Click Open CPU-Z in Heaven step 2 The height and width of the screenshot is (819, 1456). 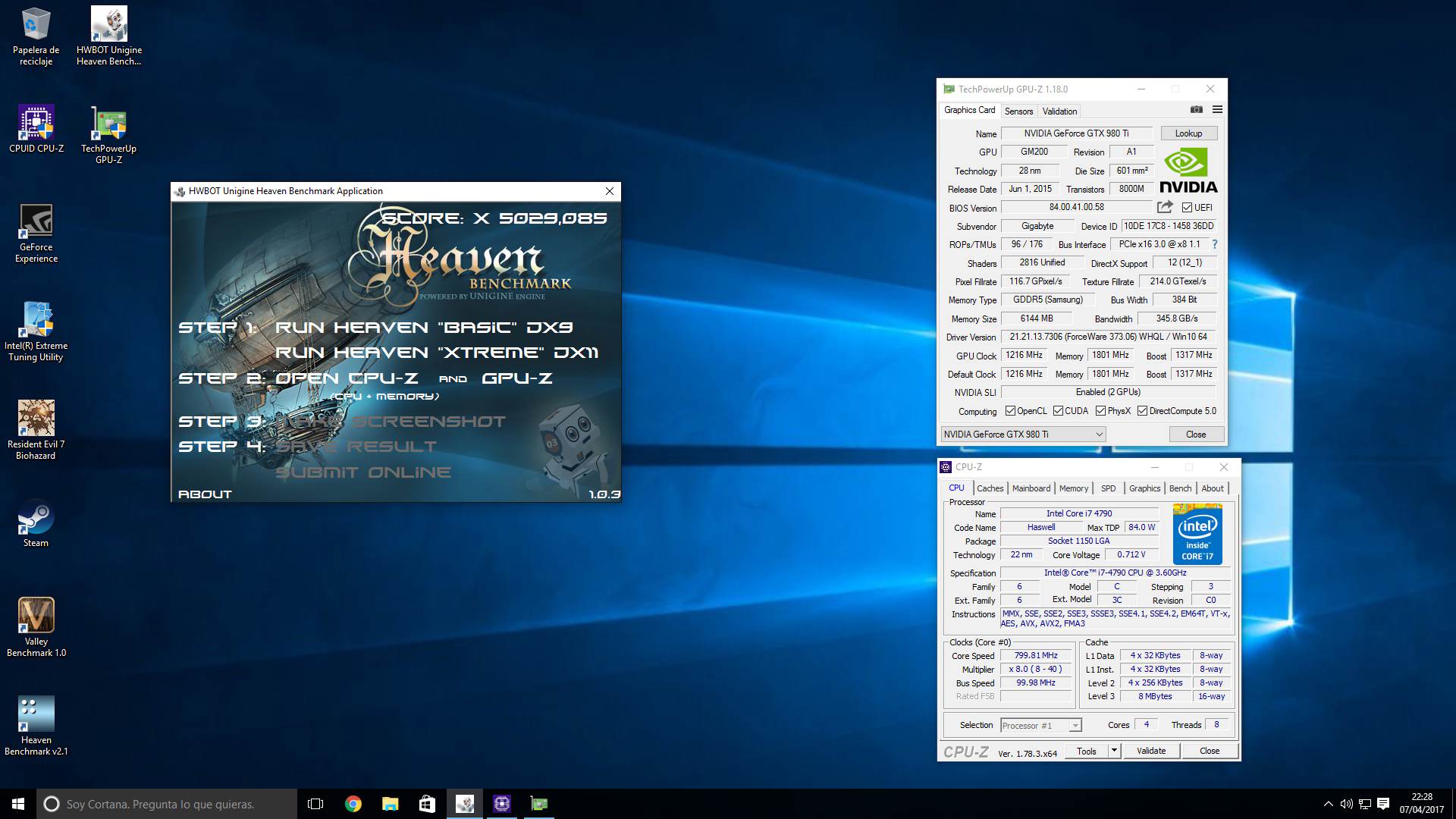[347, 378]
